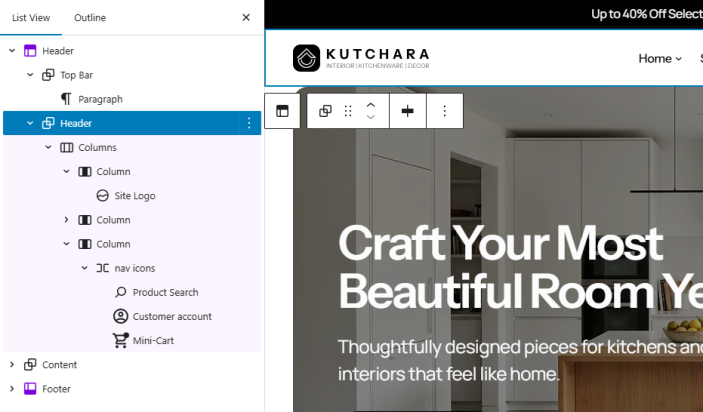The width and height of the screenshot is (703, 412).
Task: Select the Site Logo row
Action: [132, 196]
